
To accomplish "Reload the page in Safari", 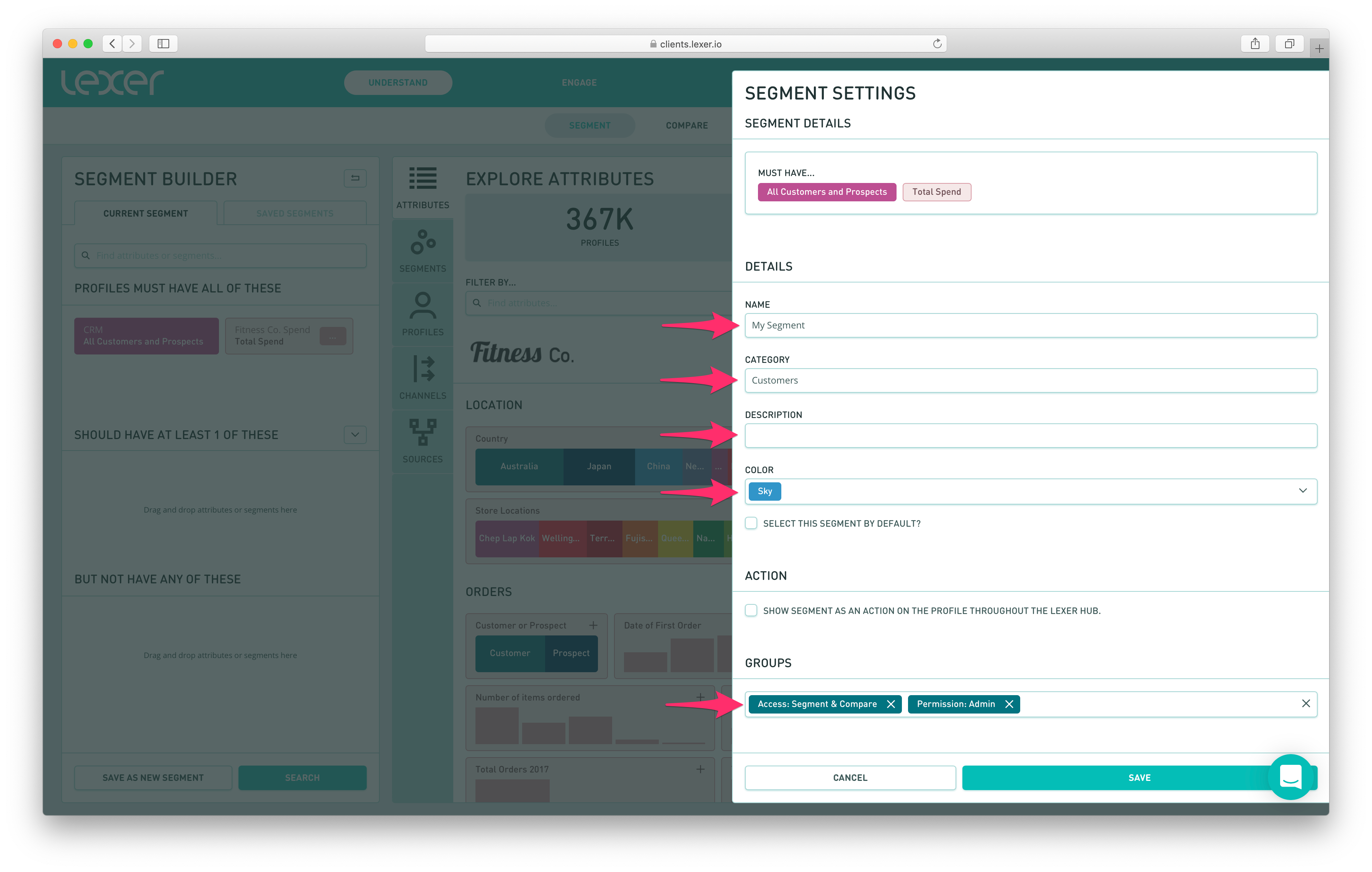I will 937,44.
